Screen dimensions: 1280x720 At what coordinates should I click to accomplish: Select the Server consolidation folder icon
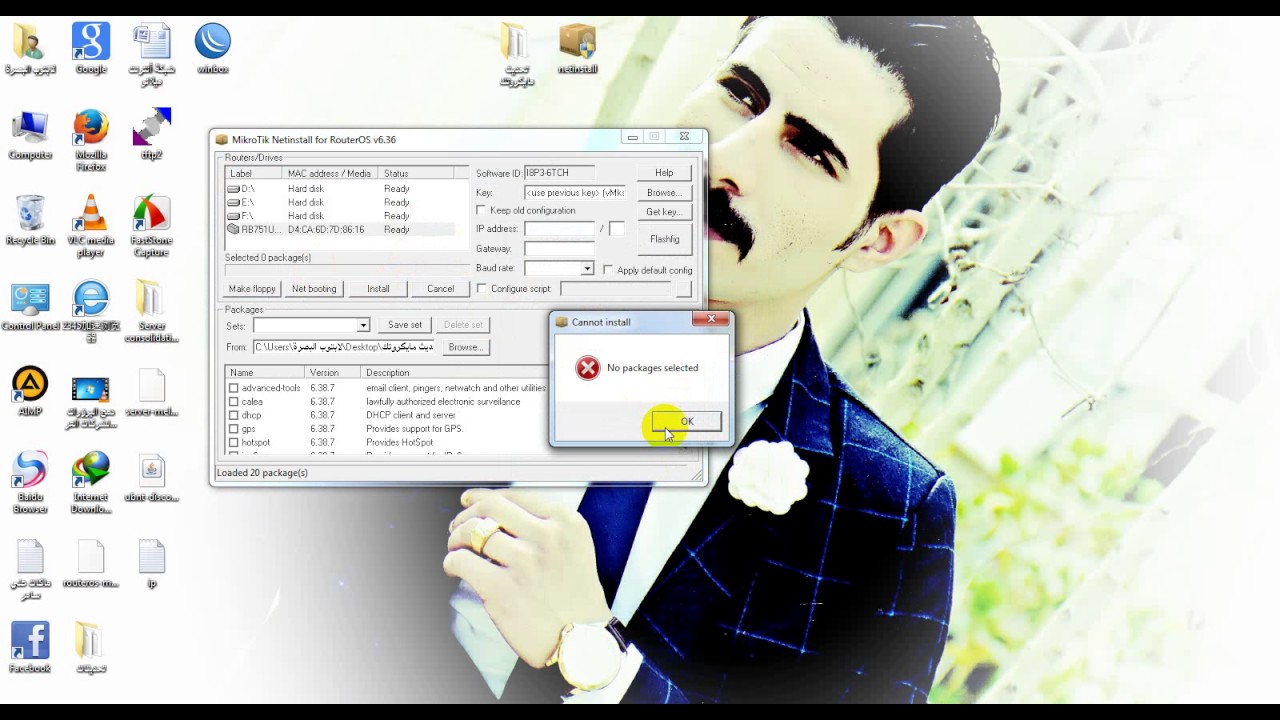tap(152, 312)
